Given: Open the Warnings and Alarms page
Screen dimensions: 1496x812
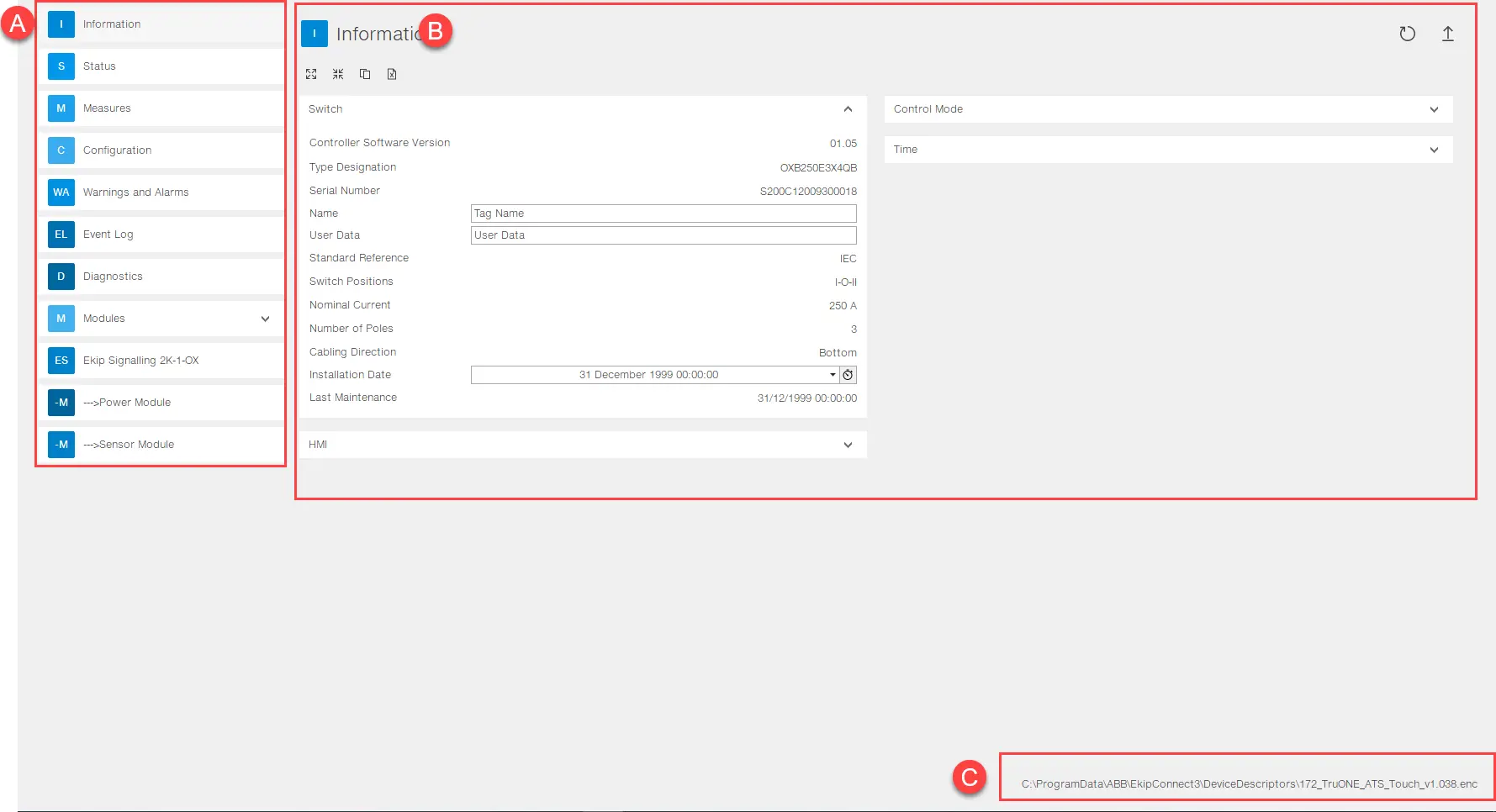Looking at the screenshot, I should (135, 192).
